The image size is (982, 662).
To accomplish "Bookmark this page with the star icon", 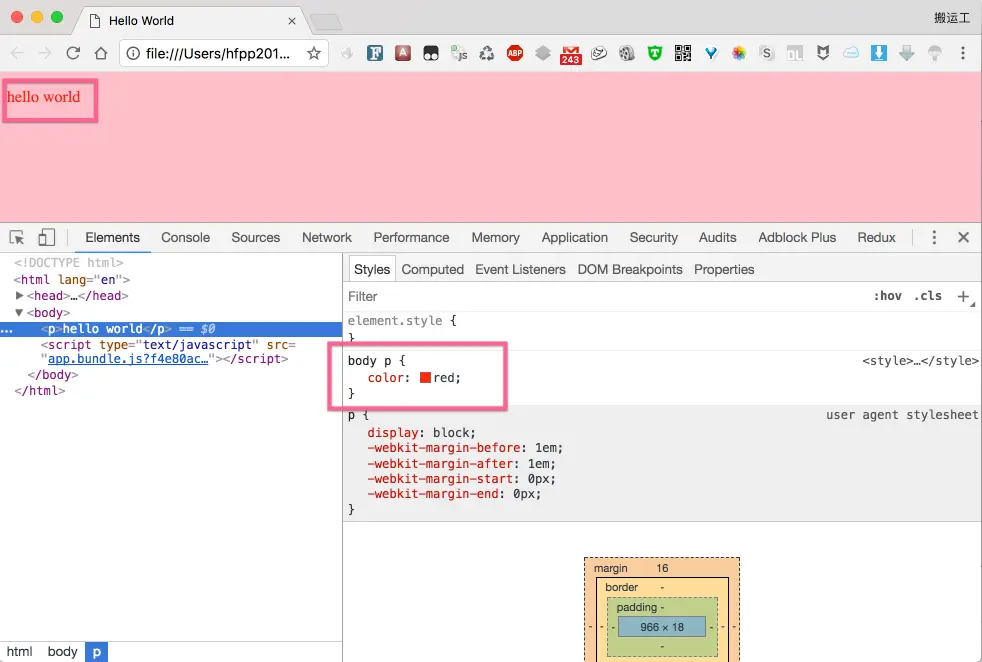I will click(x=314, y=53).
